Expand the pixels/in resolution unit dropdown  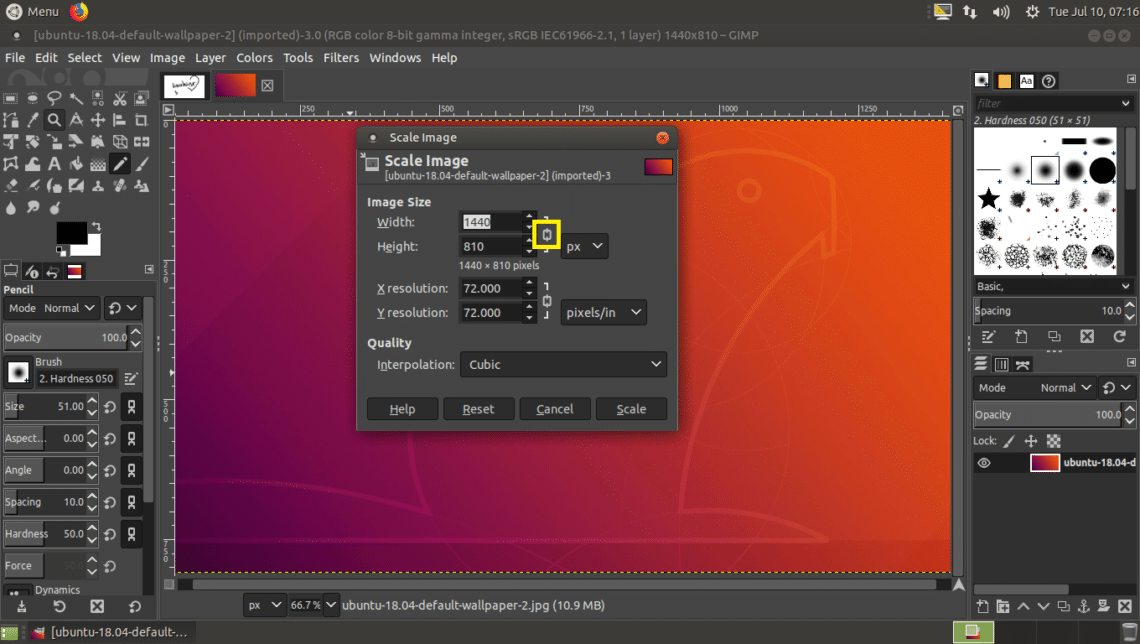(x=603, y=313)
